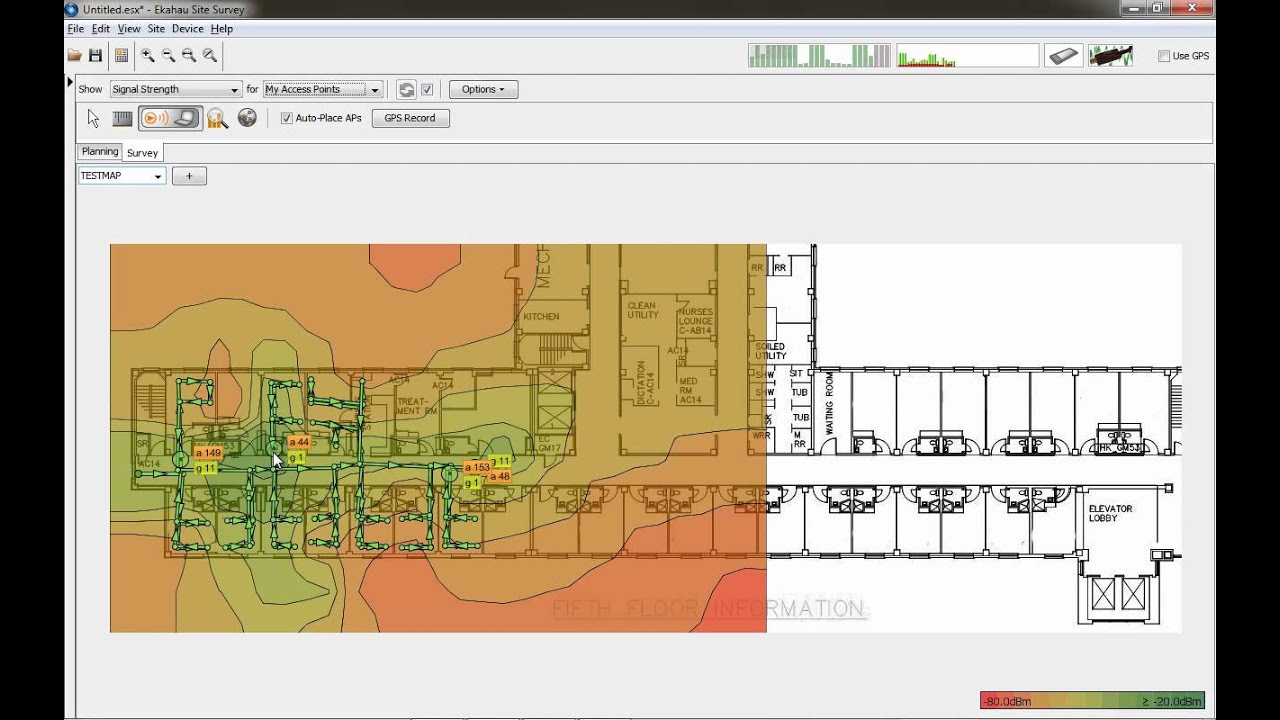The height and width of the screenshot is (720, 1280).
Task: Zoom out using the first minus magnifier
Action: click(x=169, y=56)
